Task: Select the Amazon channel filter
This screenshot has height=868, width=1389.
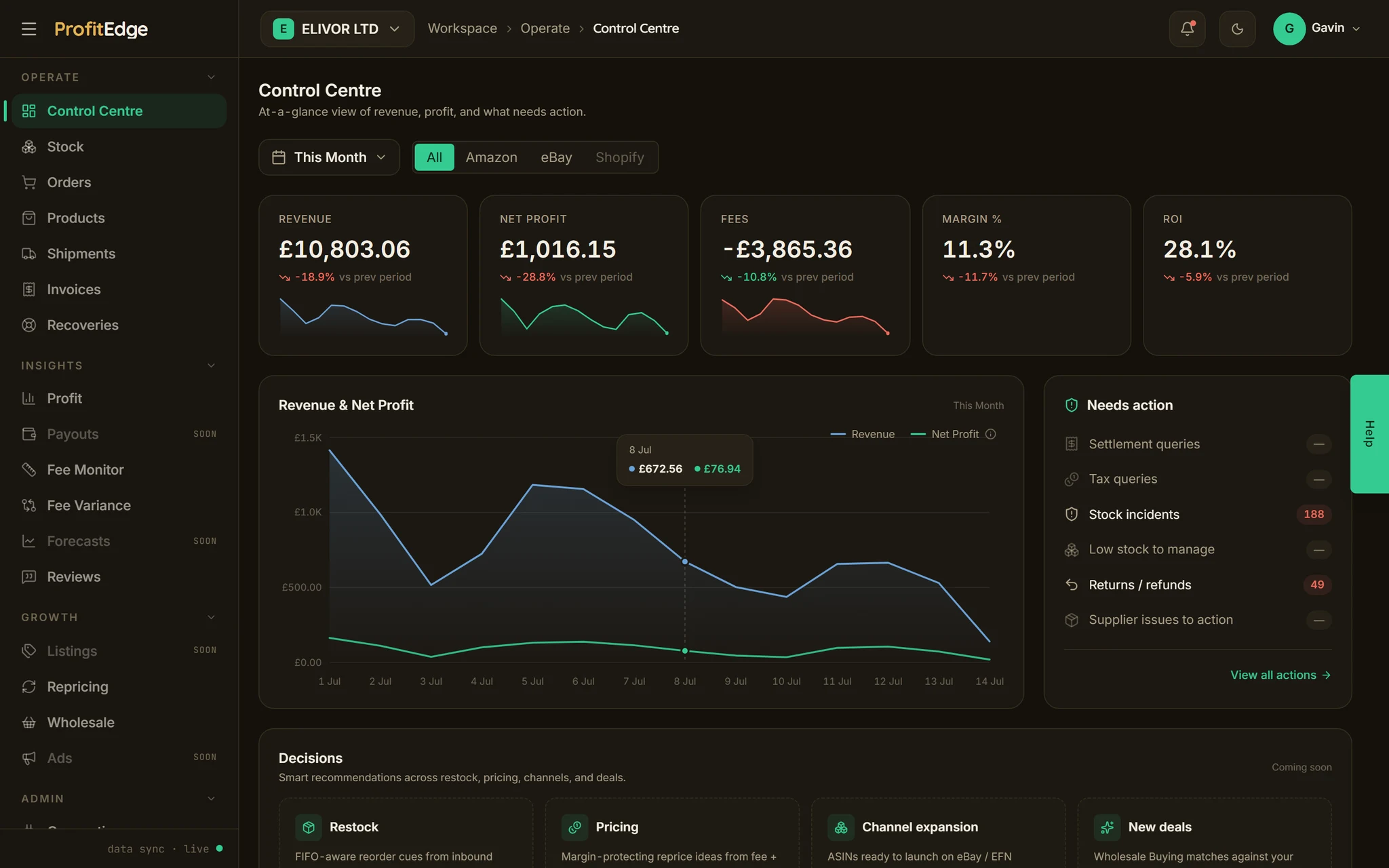Action: 491,157
